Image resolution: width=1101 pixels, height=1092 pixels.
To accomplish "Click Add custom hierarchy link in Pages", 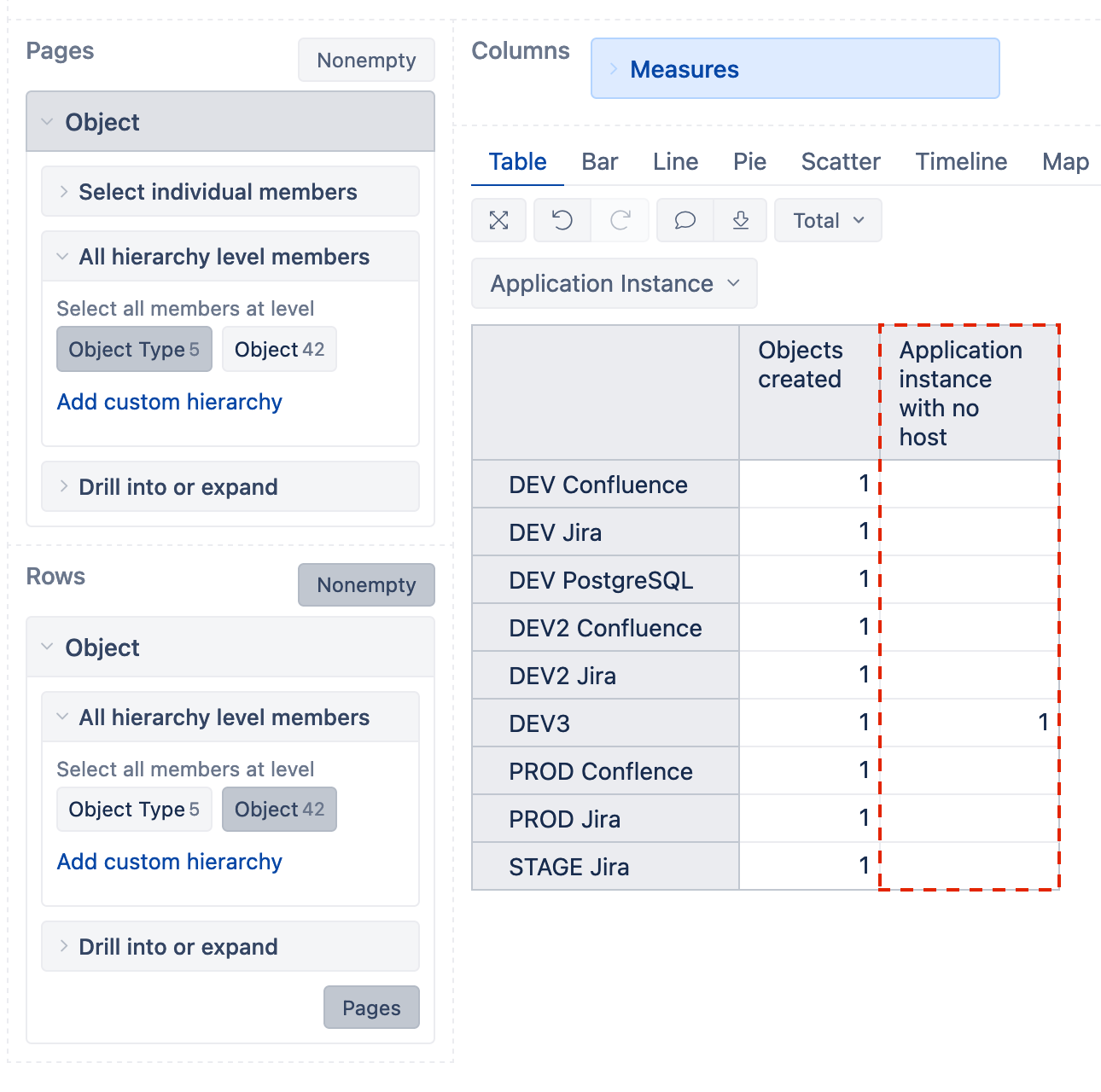I will point(169,402).
